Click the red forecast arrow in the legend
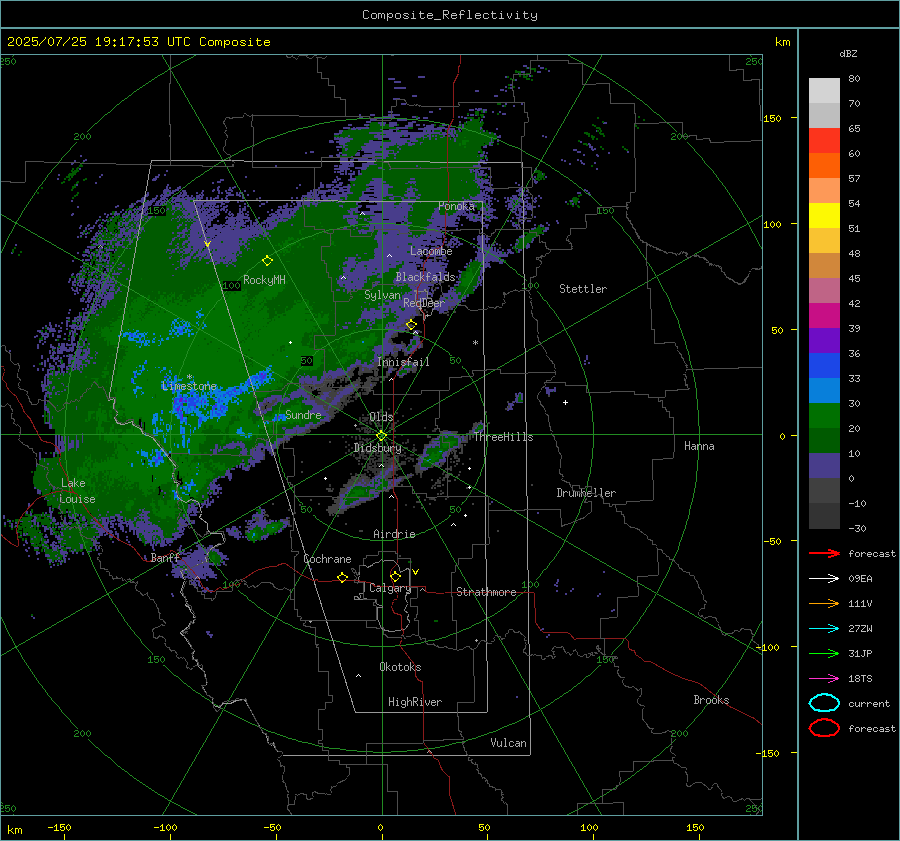 [824, 553]
